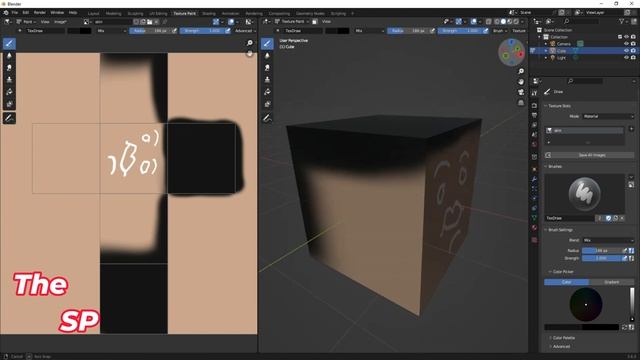This screenshot has height=360, width=640.
Task: Toggle radius pressure sensitivity in image editor header
Action: pyautogui.click(x=174, y=31)
